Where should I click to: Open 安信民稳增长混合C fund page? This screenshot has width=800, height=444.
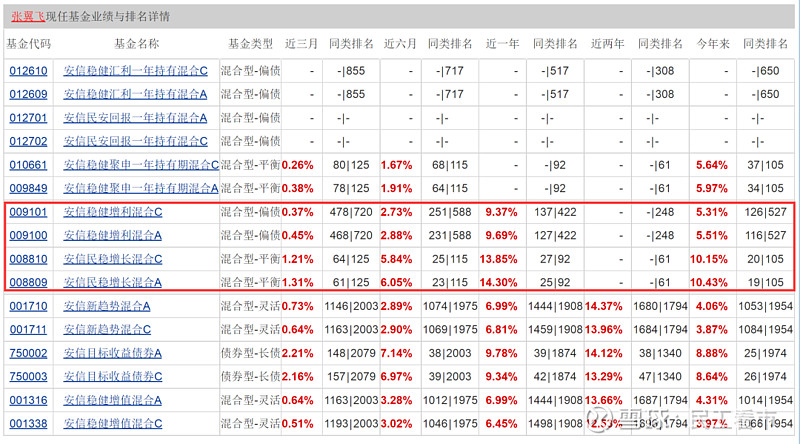(x=113, y=259)
